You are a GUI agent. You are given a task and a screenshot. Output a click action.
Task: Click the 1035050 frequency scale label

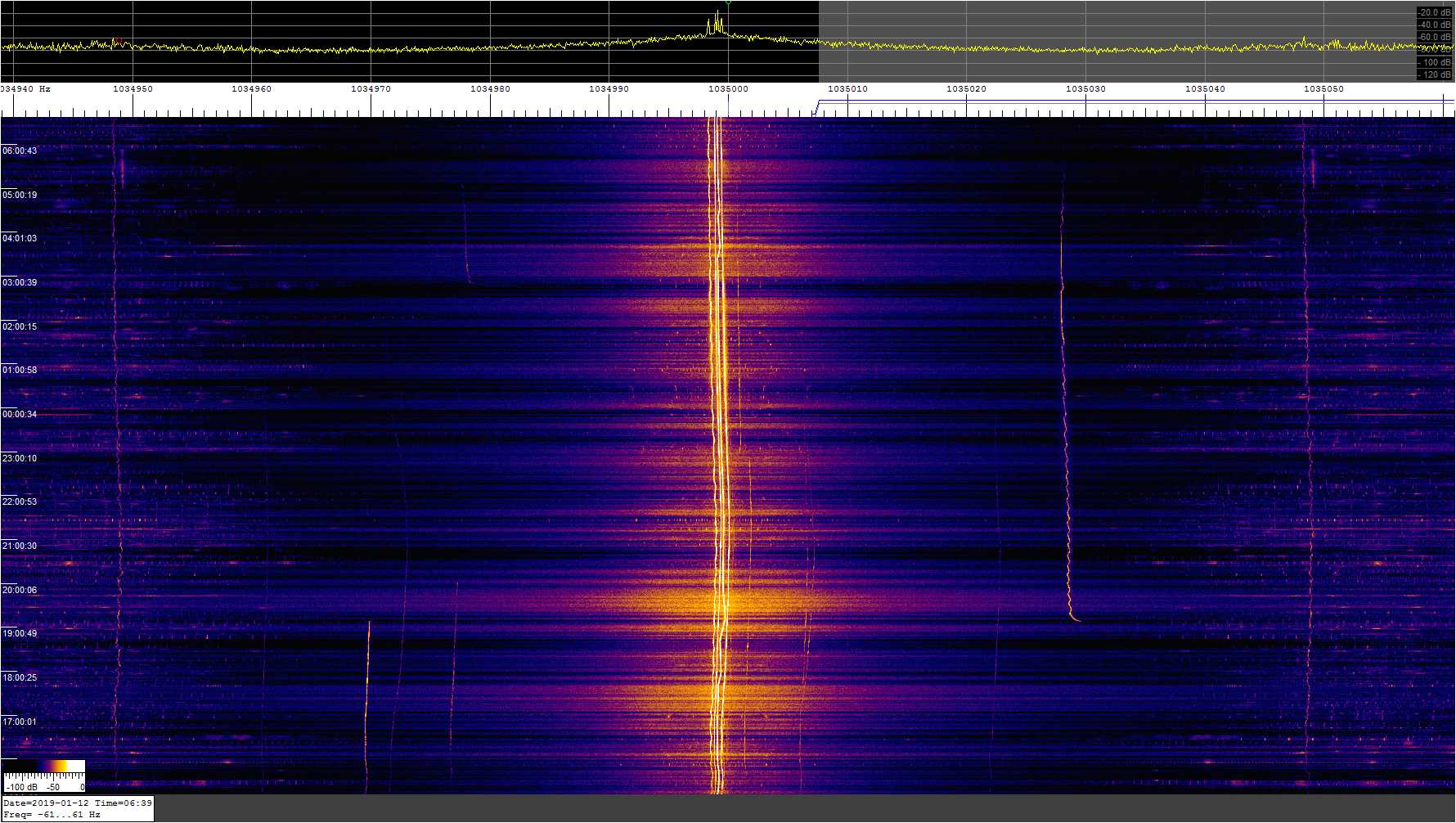1323,88
